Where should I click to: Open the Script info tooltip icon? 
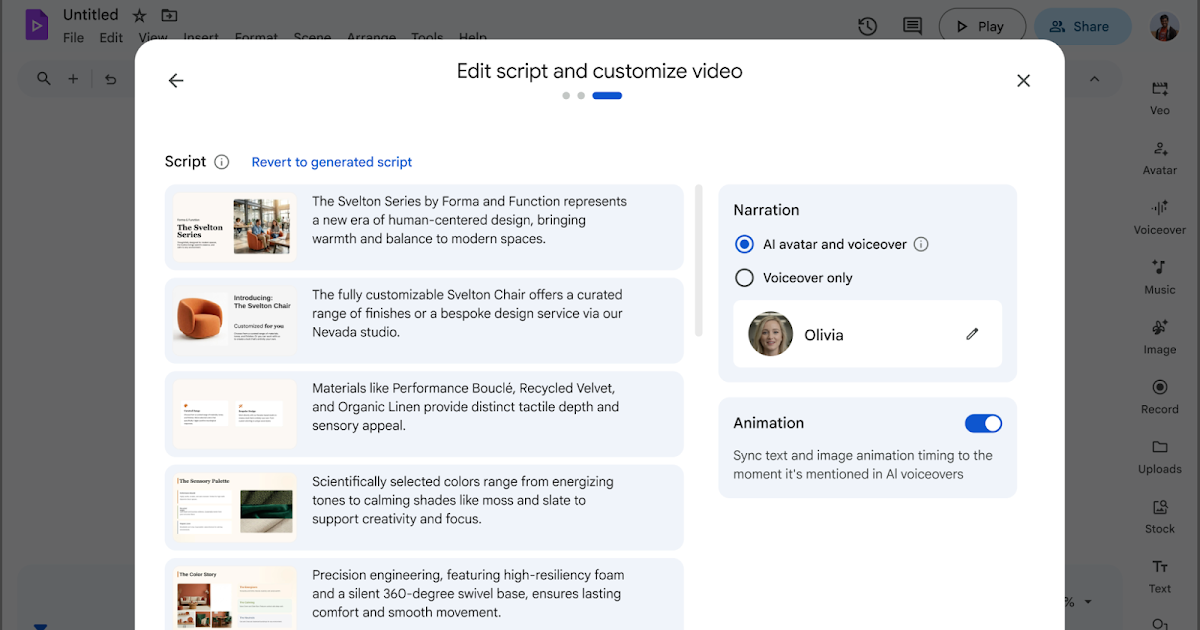222,162
